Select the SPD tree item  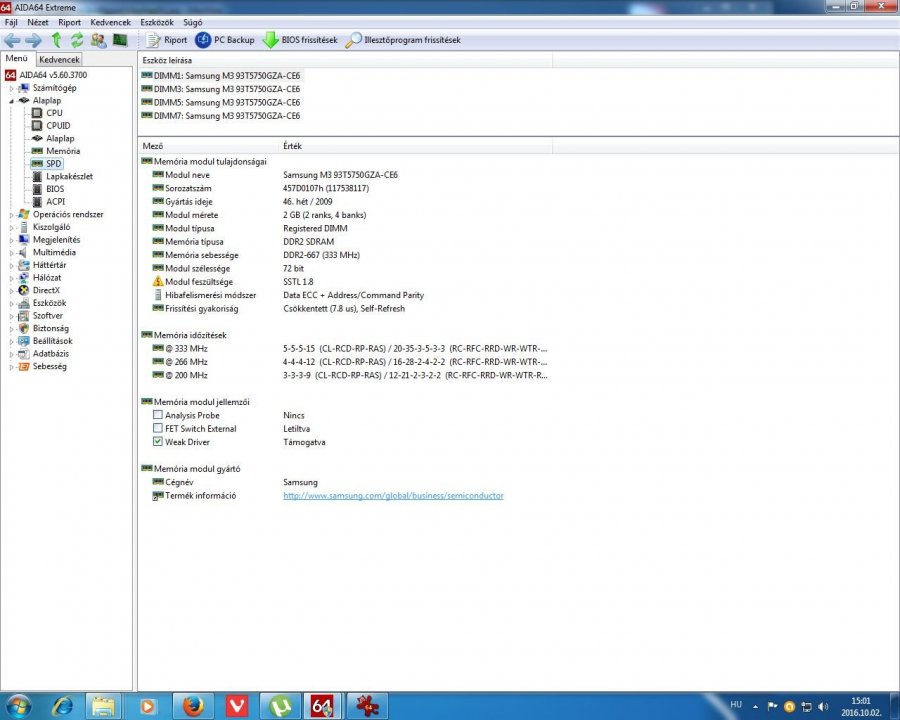[x=53, y=164]
